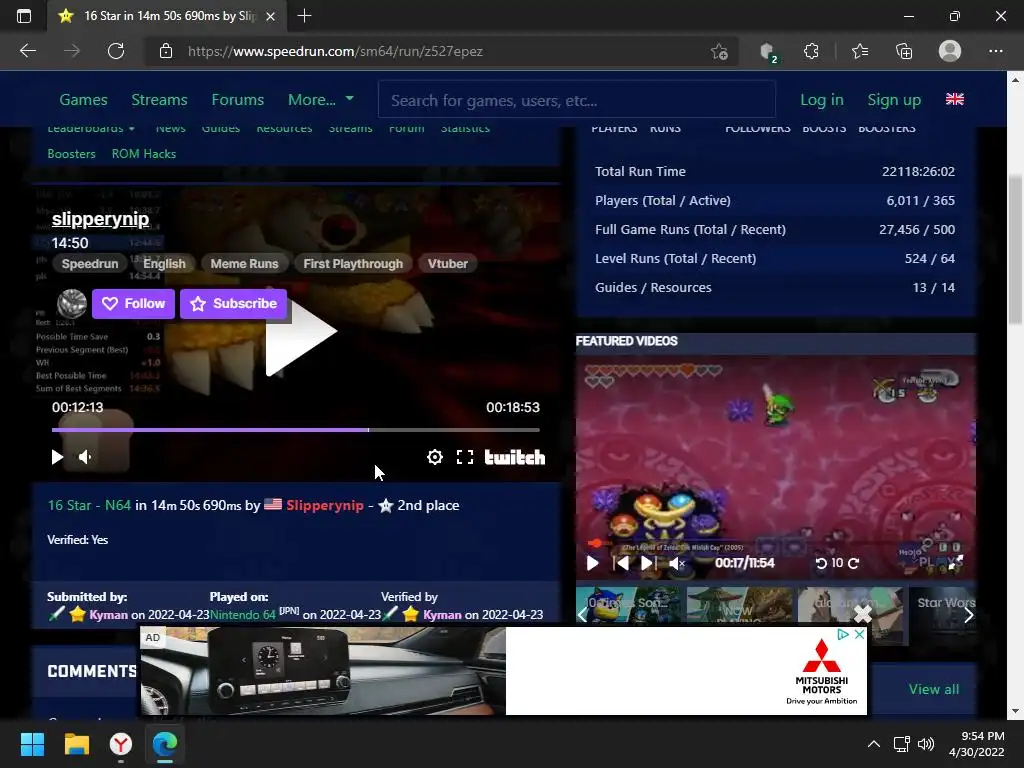Expand the More... dropdown
This screenshot has height=768, width=1024.
click(x=321, y=100)
